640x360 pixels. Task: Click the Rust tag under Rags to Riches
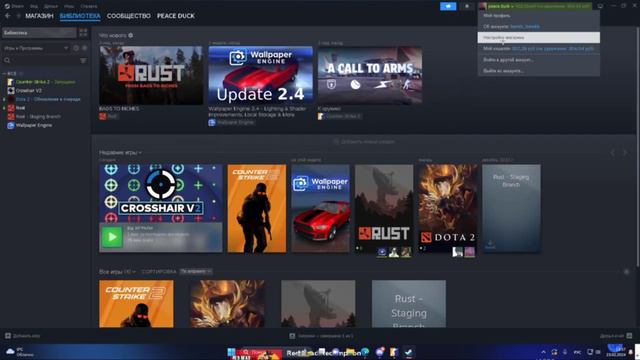click(109, 116)
